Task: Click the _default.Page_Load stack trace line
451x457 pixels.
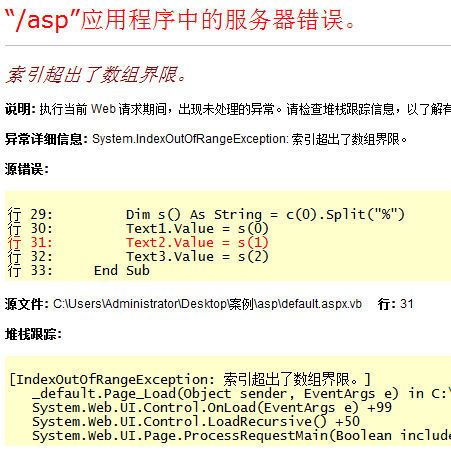Action: point(241,394)
